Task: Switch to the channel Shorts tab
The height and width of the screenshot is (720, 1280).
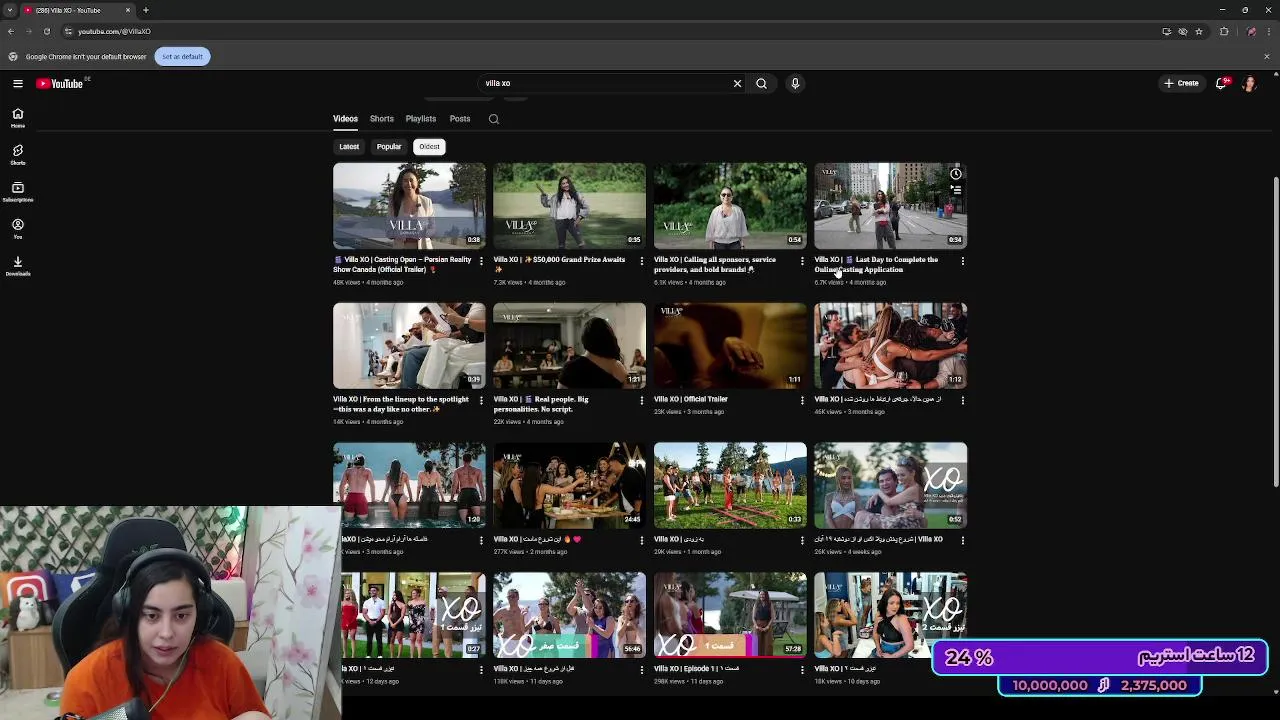Action: [x=382, y=119]
